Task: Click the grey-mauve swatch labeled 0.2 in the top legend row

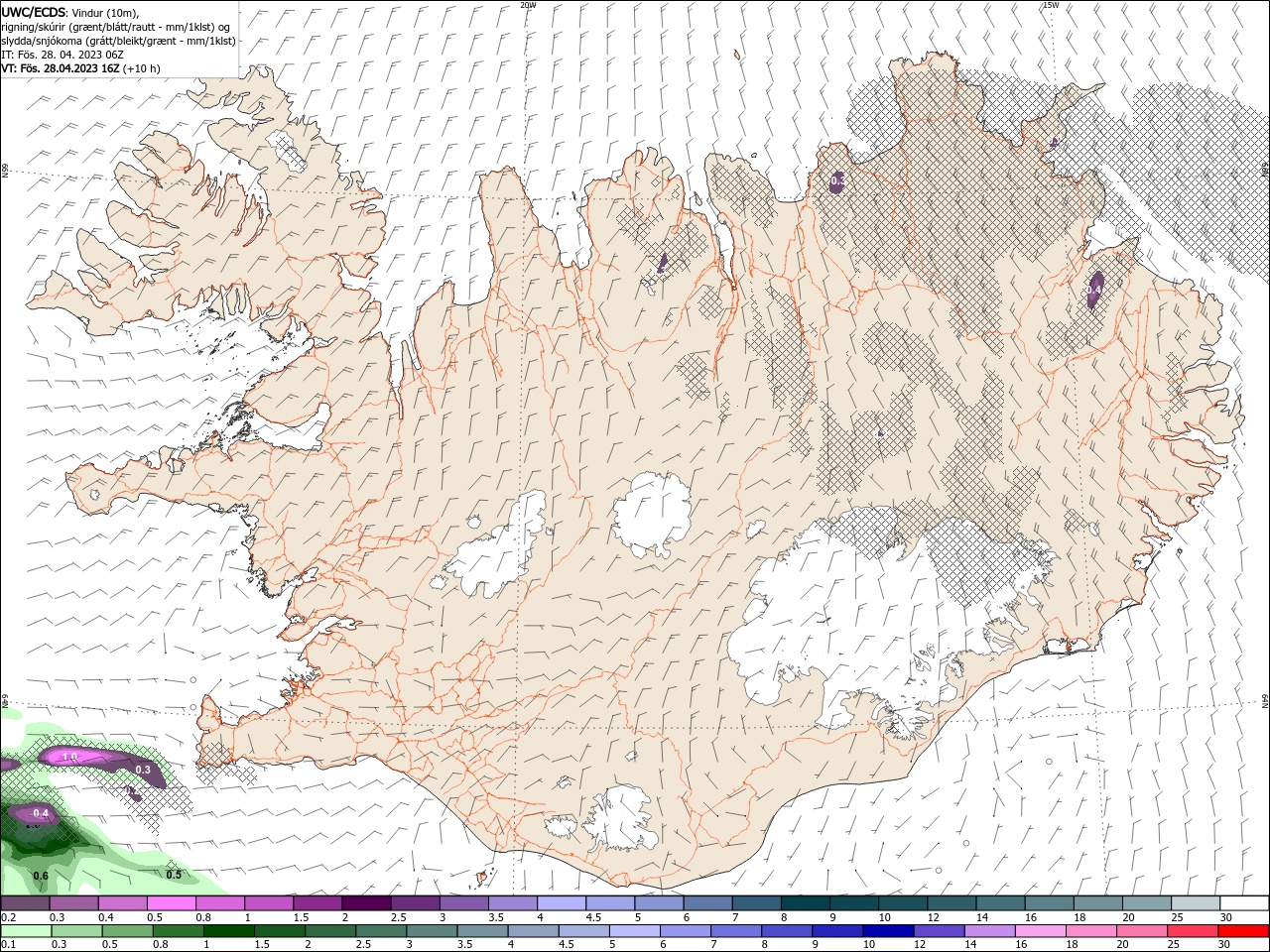Action: [x=25, y=903]
